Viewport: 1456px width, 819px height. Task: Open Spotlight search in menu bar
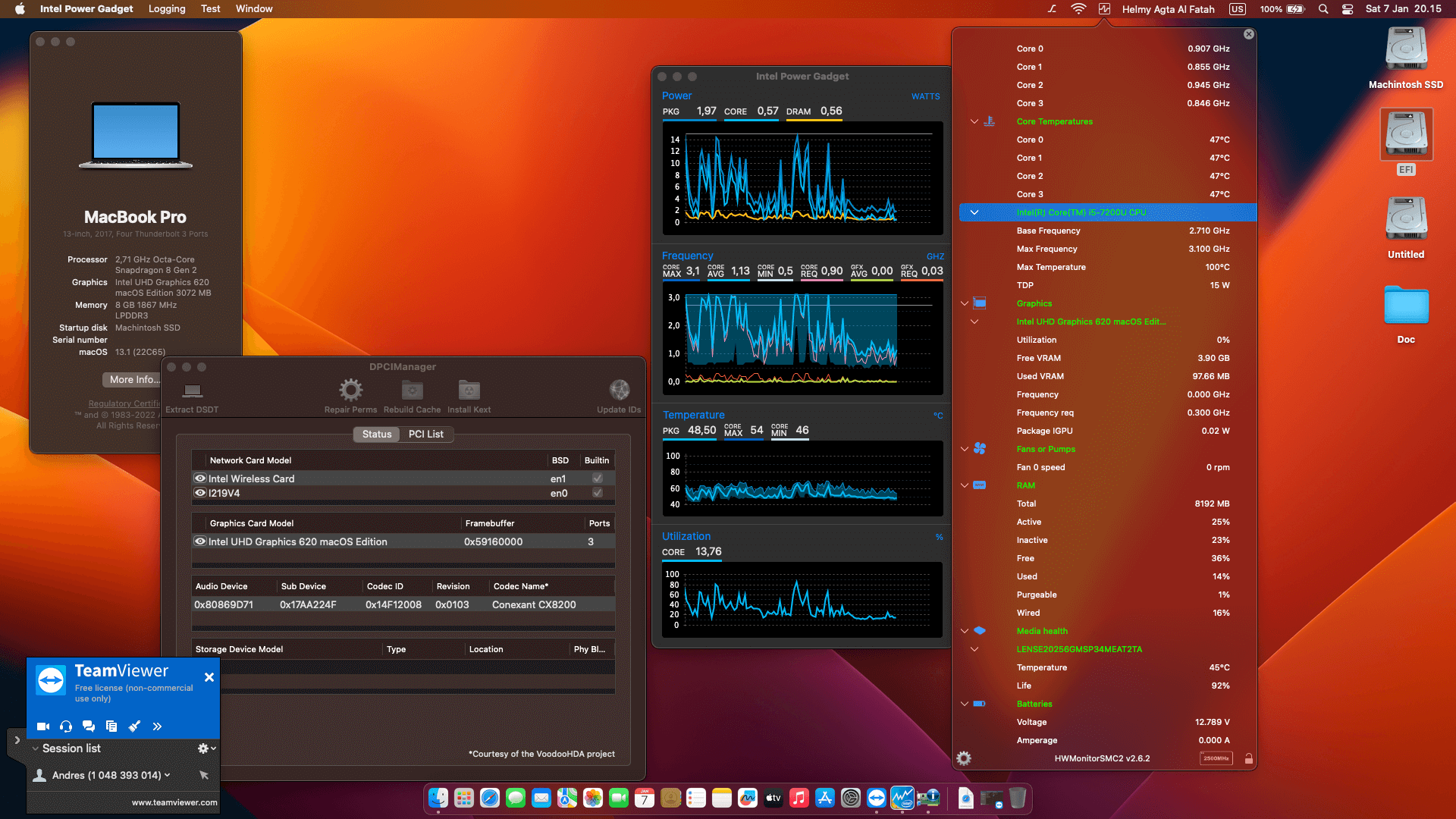click(1323, 9)
